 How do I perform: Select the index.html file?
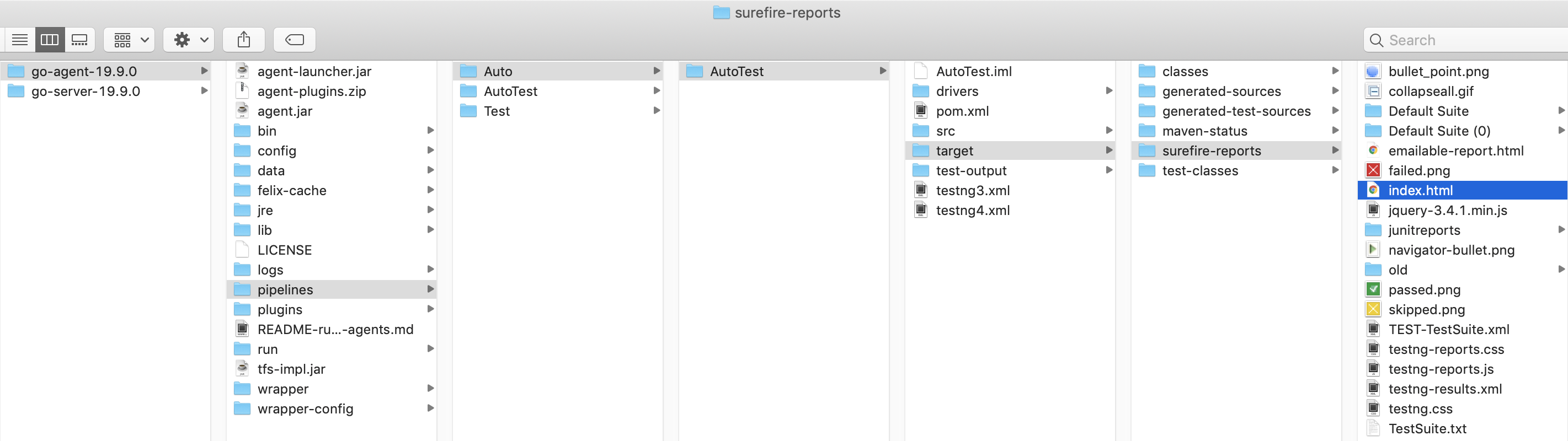point(1420,190)
